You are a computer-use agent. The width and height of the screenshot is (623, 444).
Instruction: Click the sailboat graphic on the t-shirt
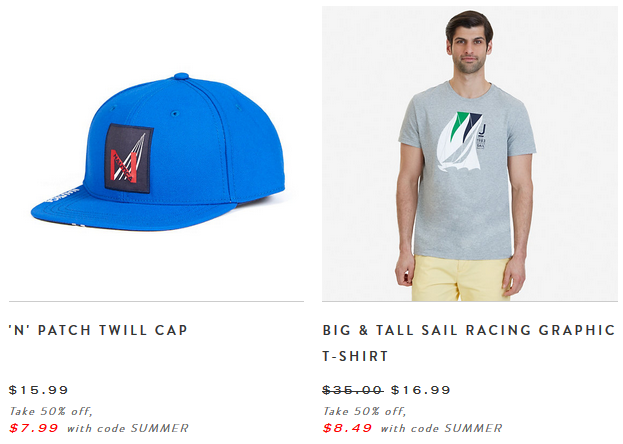click(x=461, y=142)
